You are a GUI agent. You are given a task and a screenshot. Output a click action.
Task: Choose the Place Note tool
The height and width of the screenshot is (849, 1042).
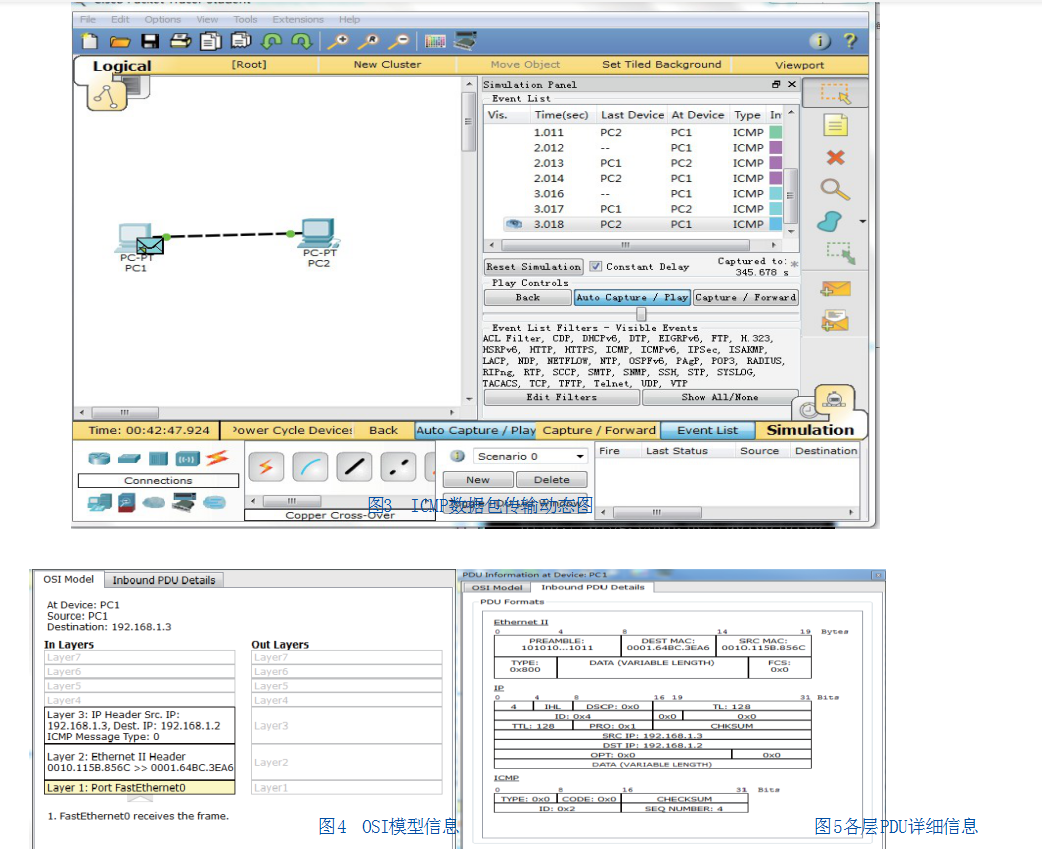[835, 125]
